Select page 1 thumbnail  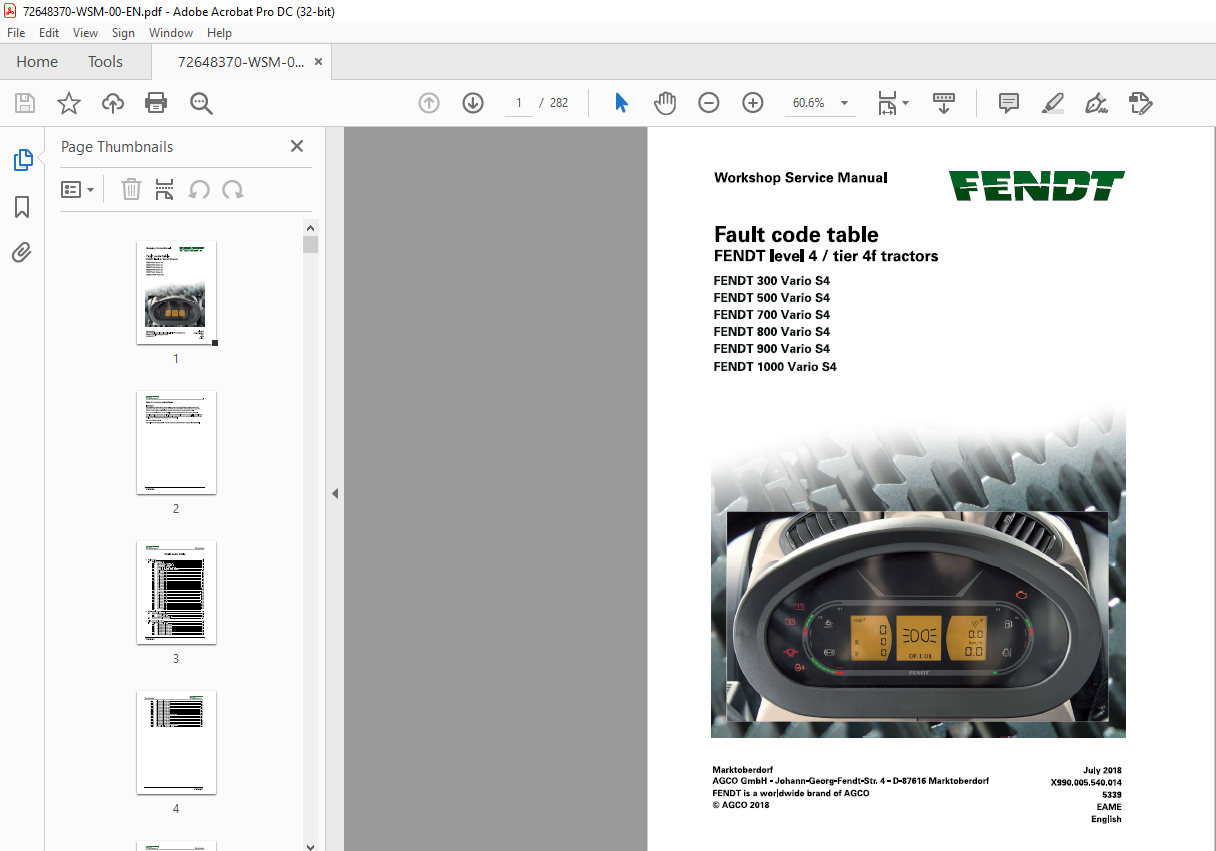(x=176, y=293)
